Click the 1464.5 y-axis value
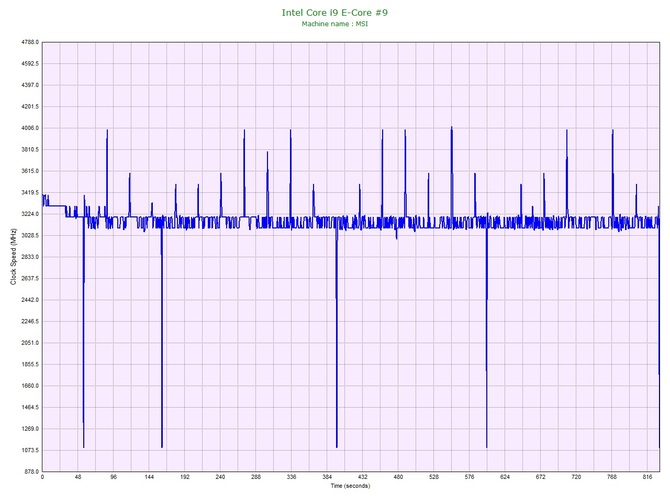The width and height of the screenshot is (670, 503). point(30,407)
